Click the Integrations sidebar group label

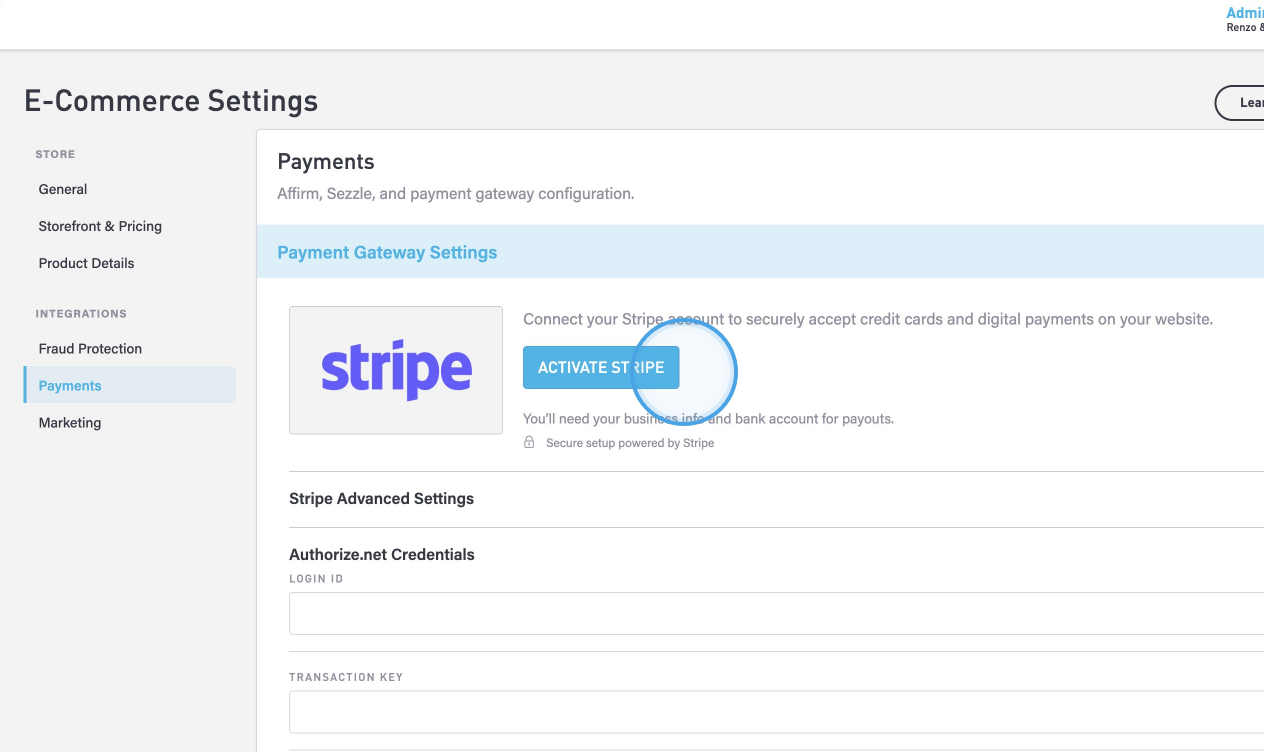[81, 314]
